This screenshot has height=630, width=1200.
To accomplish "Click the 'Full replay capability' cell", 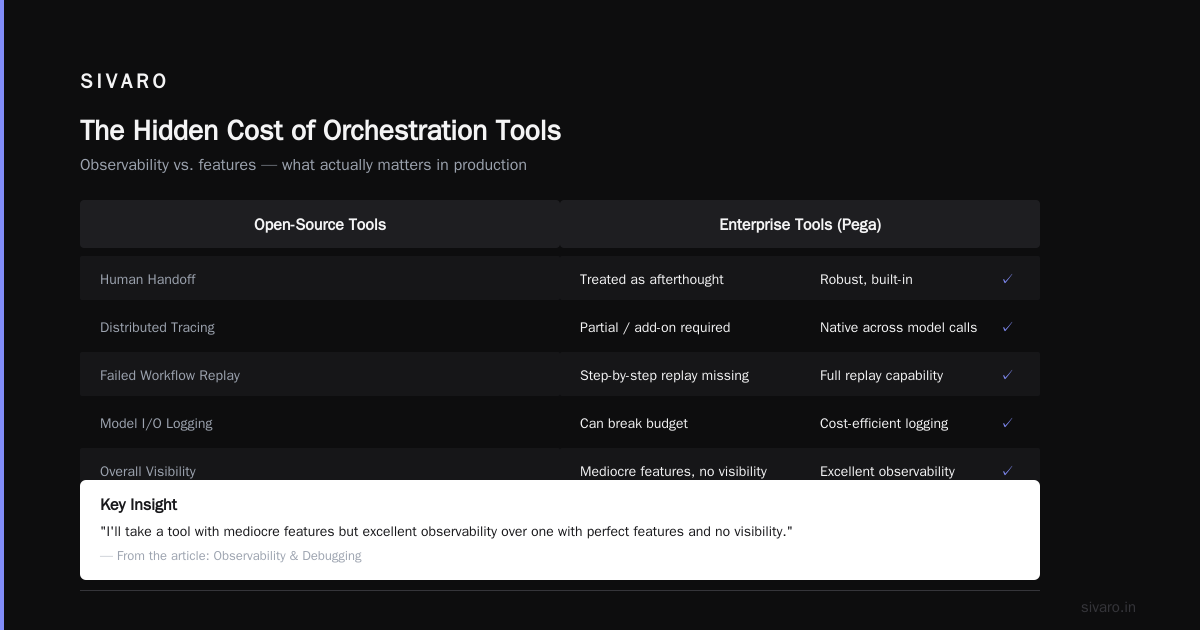I will tap(881, 375).
